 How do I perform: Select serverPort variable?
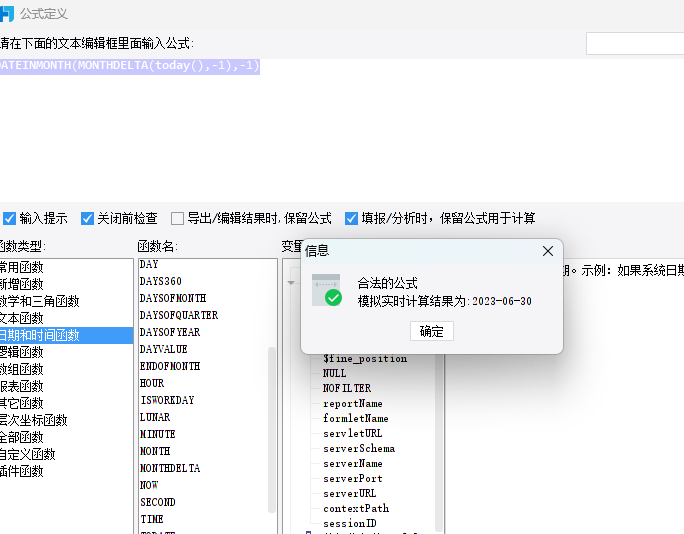click(352, 479)
